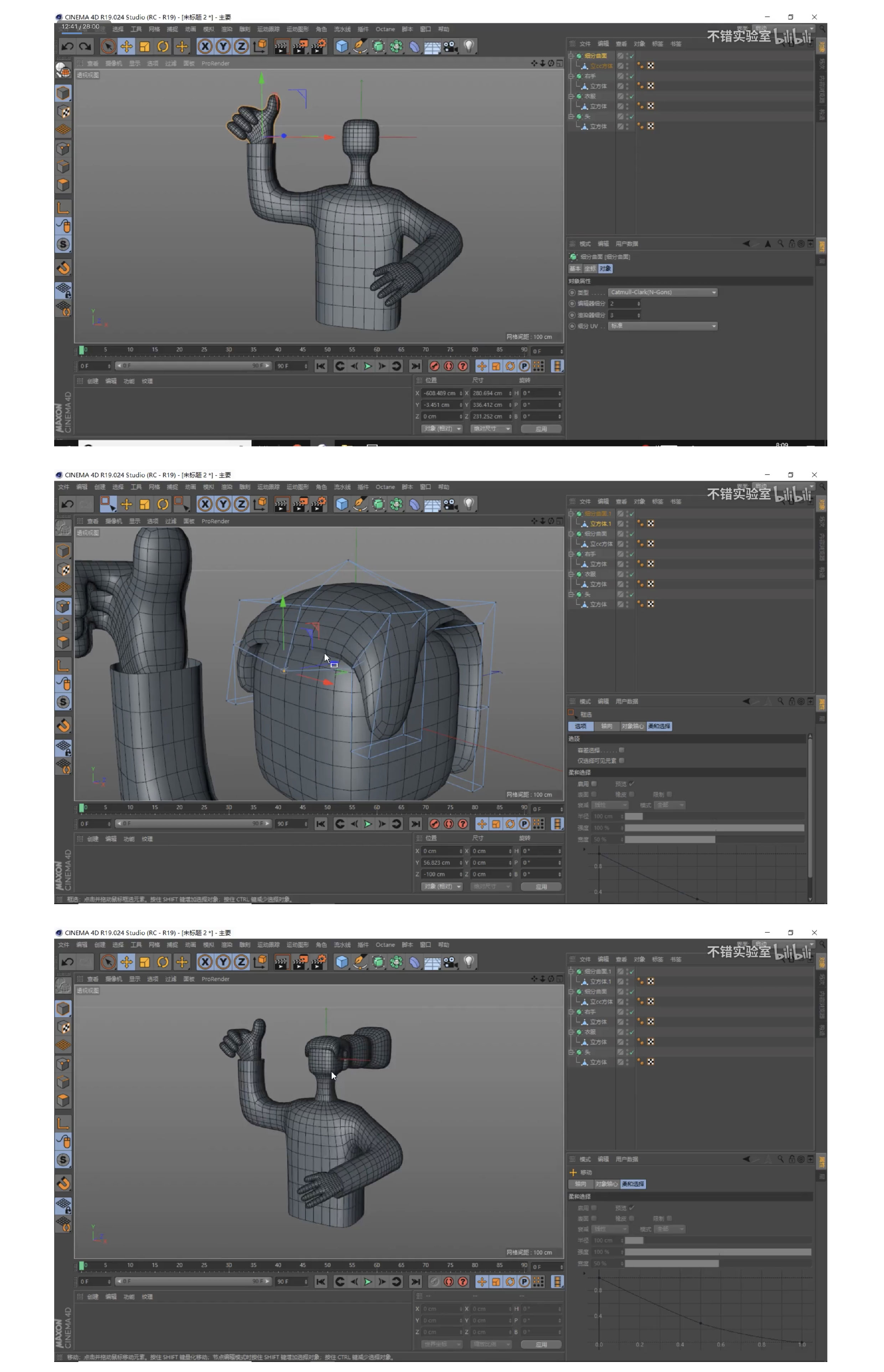
Task: Open the Octane menu in top window
Action: (385, 29)
